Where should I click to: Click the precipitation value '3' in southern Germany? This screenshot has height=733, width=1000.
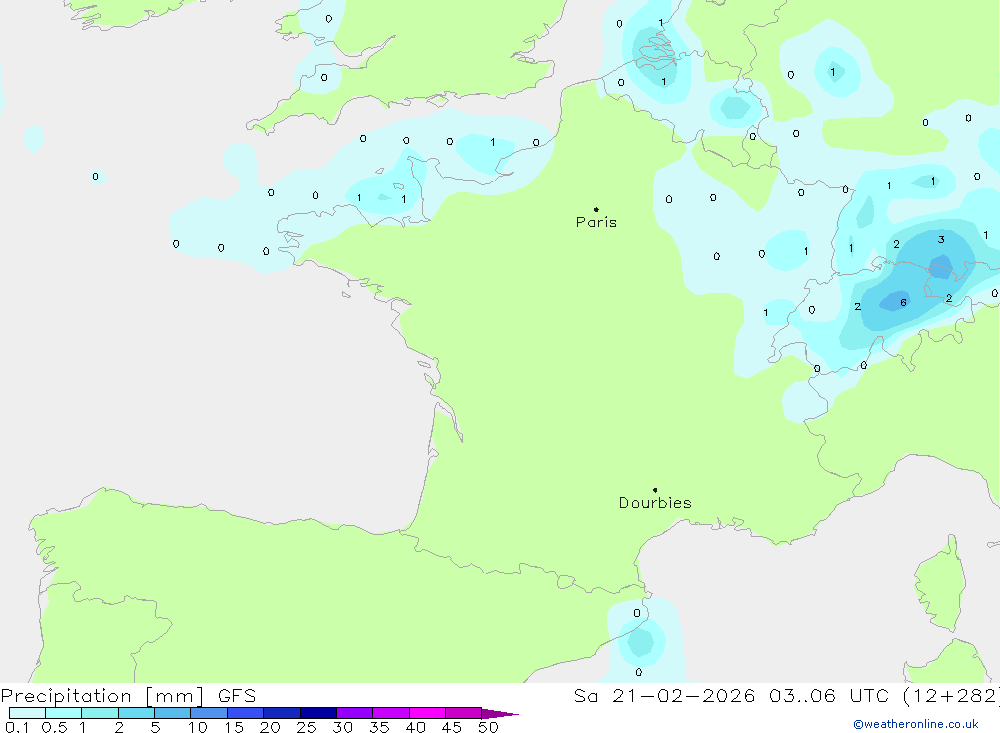[941, 240]
